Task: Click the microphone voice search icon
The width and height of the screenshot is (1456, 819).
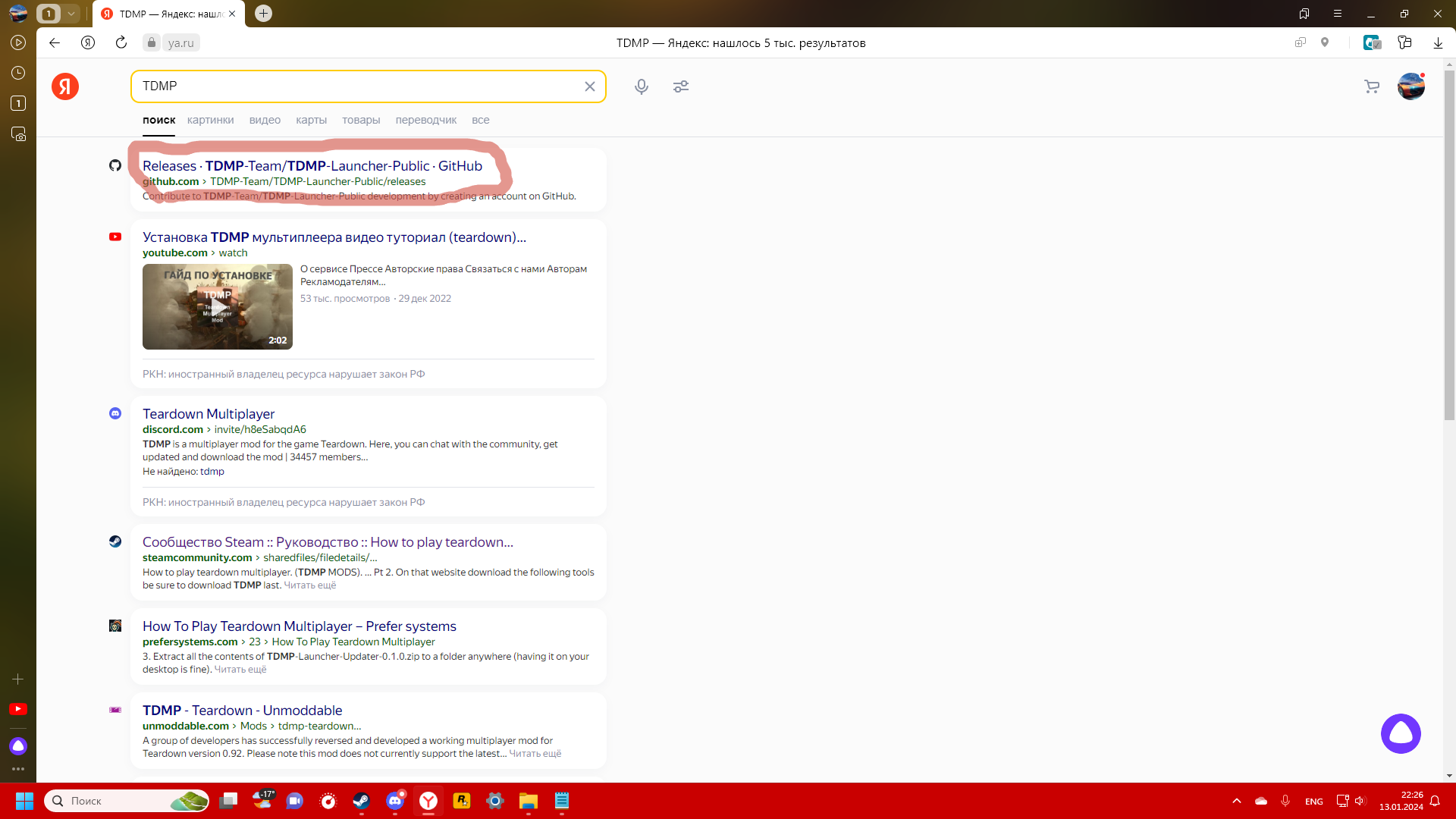Action: 641,86
